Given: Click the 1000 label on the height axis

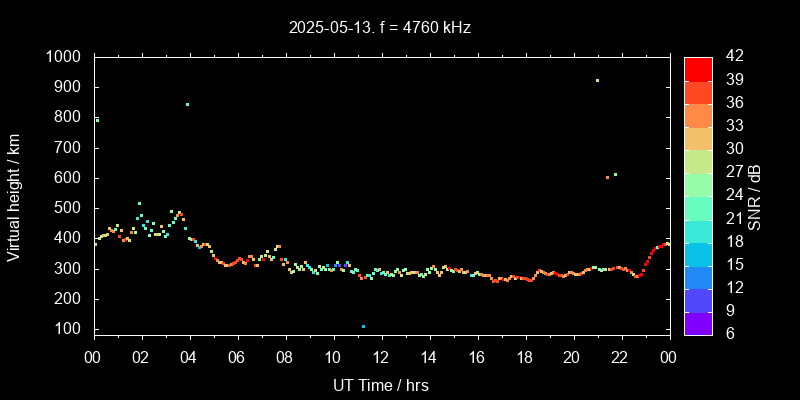Looking at the screenshot, I should pyautogui.click(x=64, y=57).
